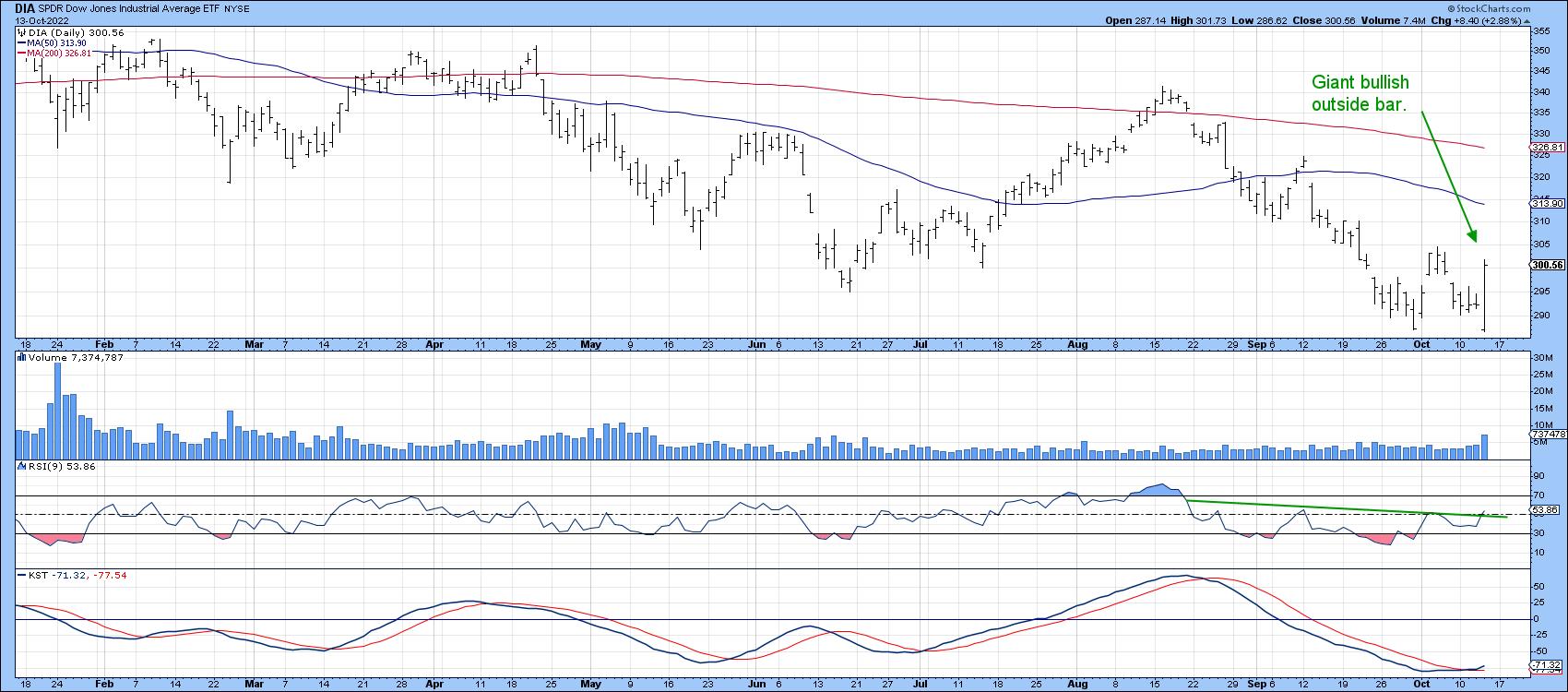The image size is (1568, 692).
Task: Click the 300.56 last price tag
Action: (x=1547, y=265)
